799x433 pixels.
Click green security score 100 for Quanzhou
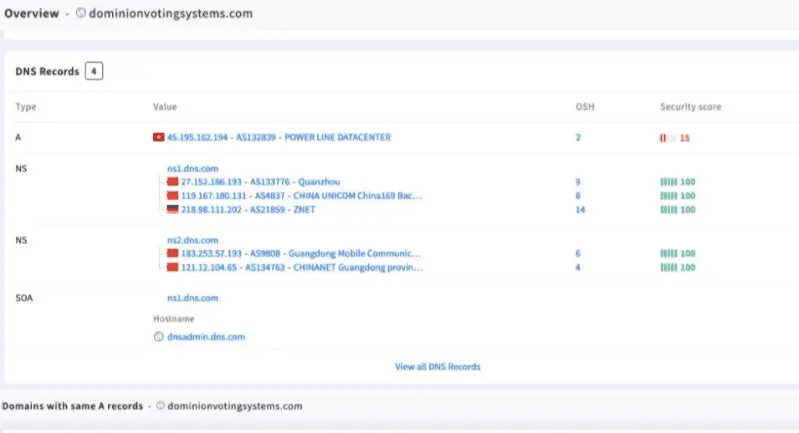tap(678, 183)
